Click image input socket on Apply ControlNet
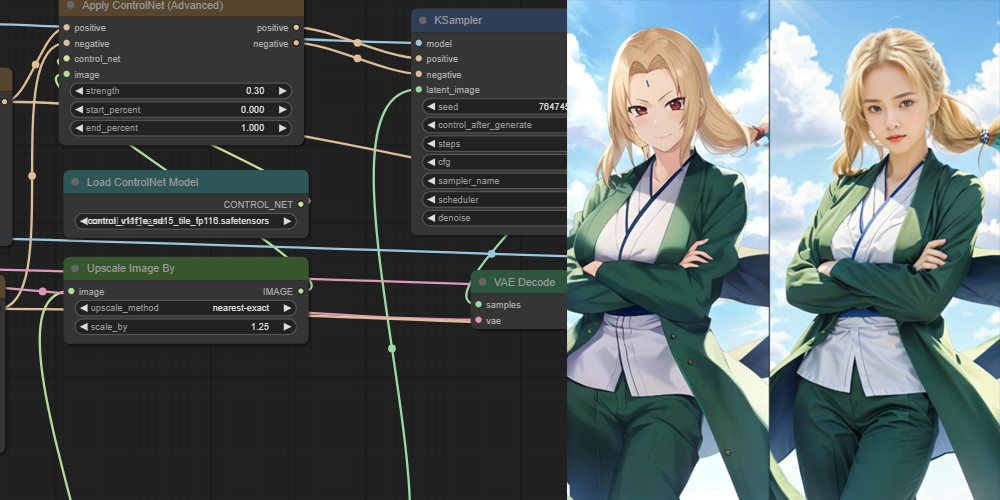Screen dimensions: 1000x500 coord(66,75)
